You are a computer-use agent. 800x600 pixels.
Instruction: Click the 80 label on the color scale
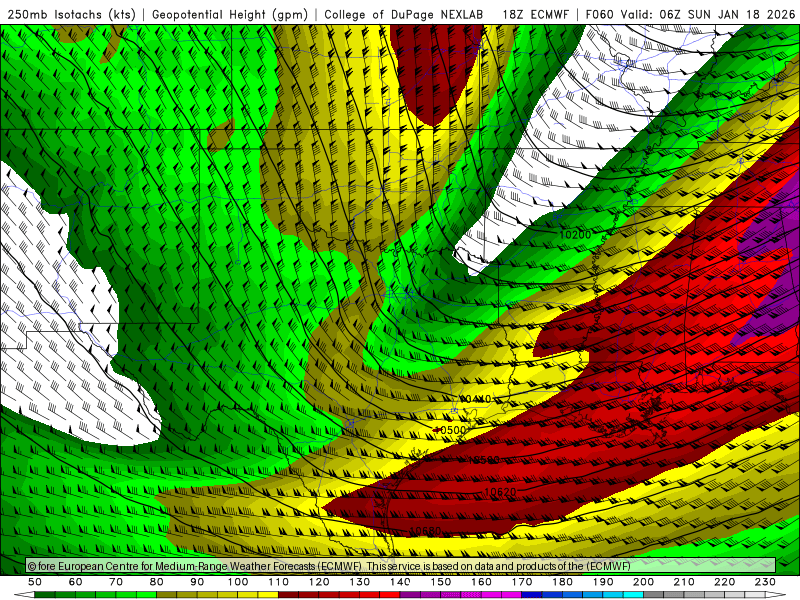pyautogui.click(x=157, y=582)
